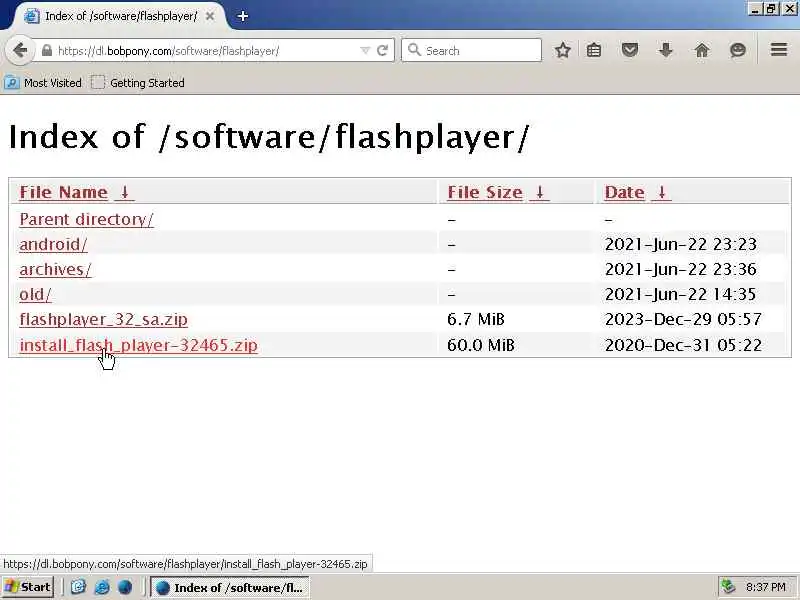
Task: Click the padlock site security icon
Action: [x=46, y=51]
